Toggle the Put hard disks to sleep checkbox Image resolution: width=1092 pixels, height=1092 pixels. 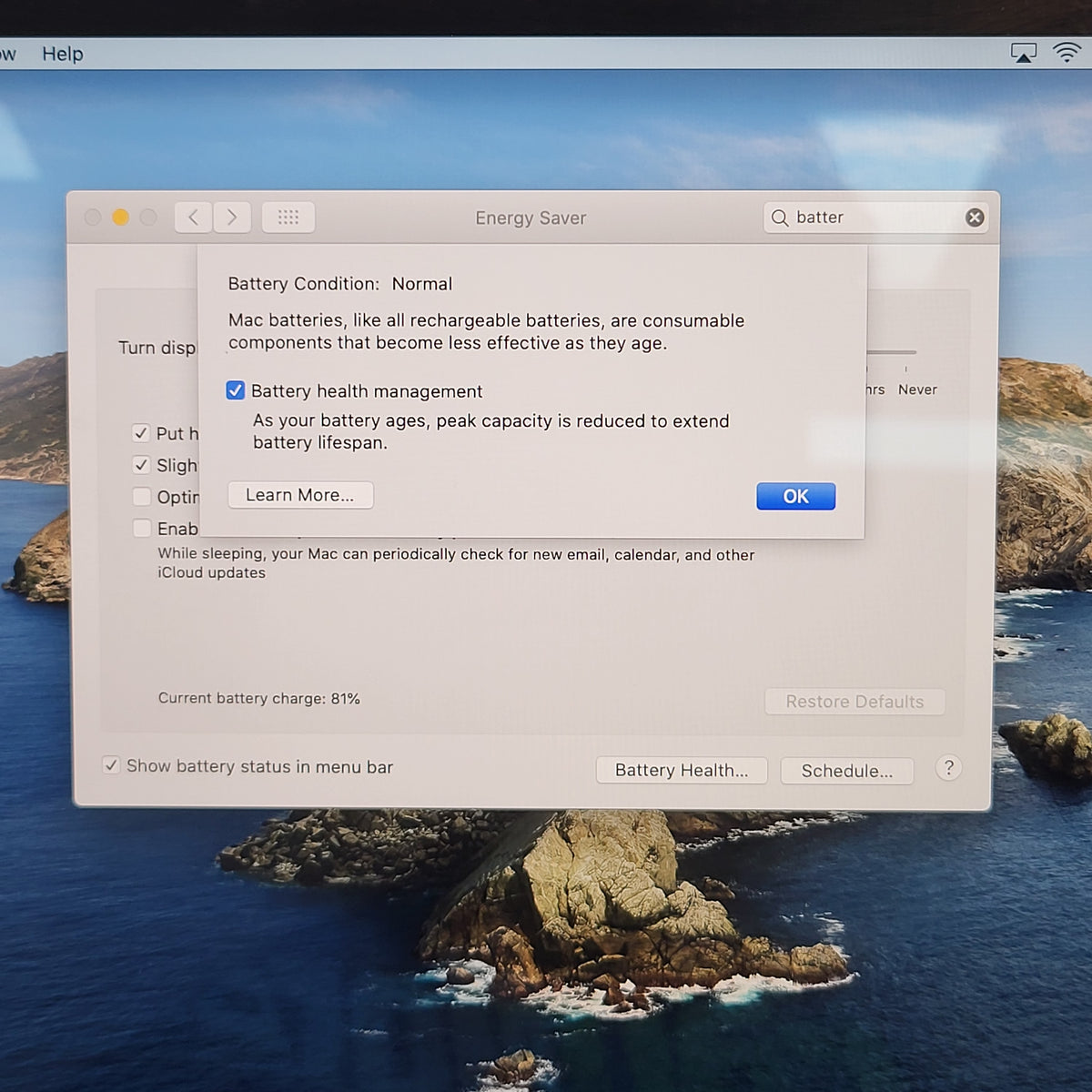(x=141, y=433)
